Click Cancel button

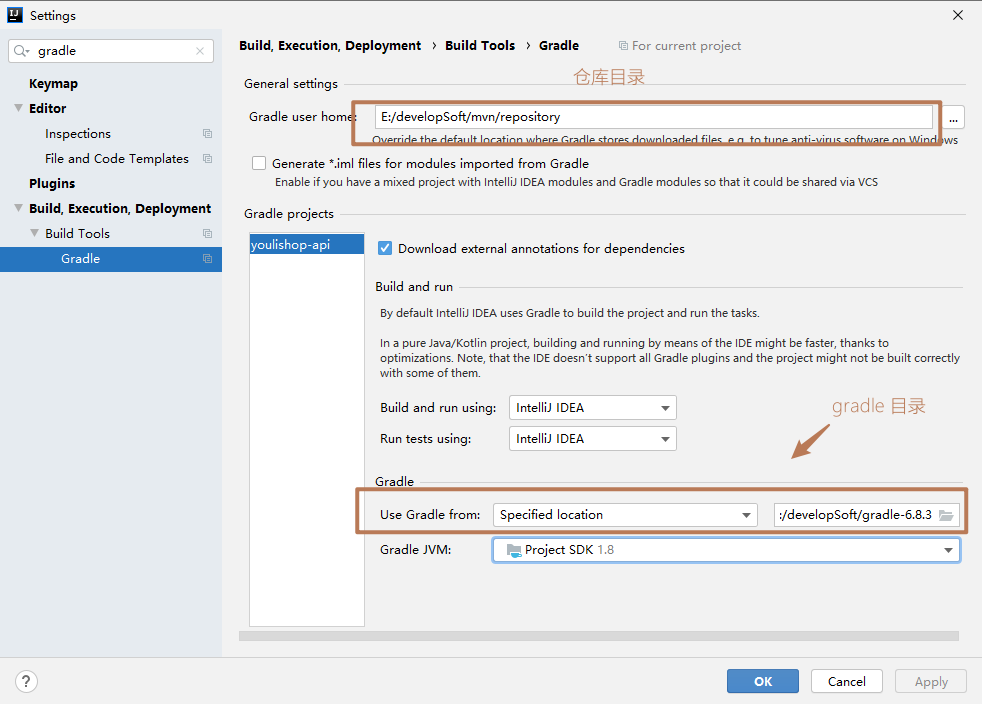tap(847, 681)
